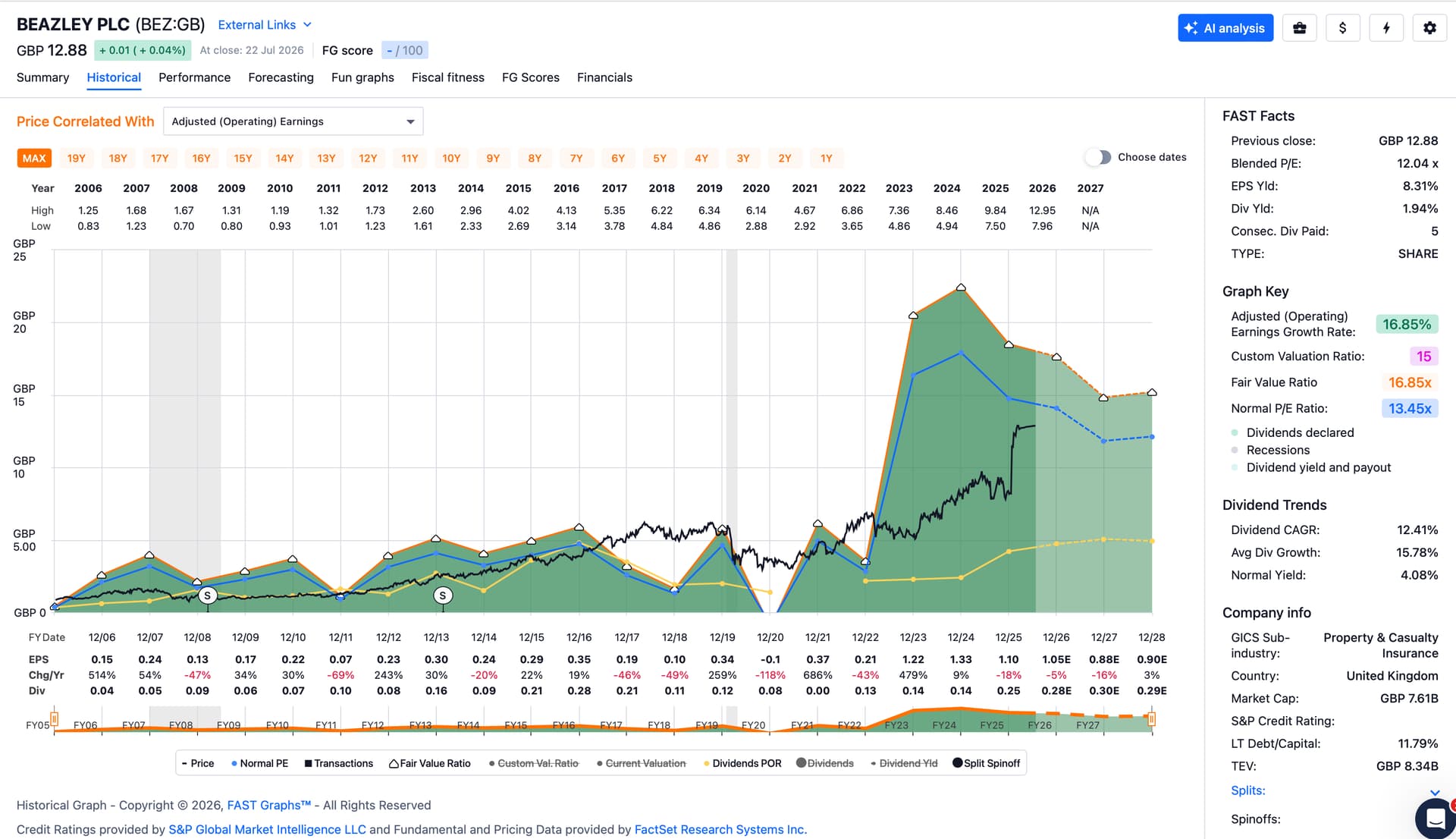Choose the 1Y time range
Screen dimensions: 1456x839
827,158
